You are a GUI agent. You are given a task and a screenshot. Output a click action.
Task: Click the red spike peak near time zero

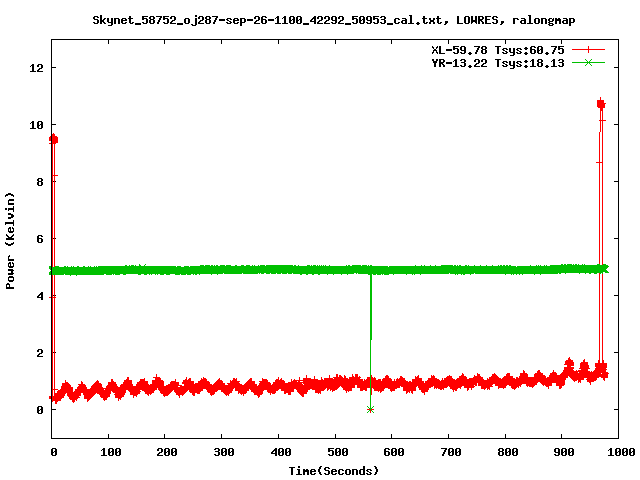[x=53, y=140]
